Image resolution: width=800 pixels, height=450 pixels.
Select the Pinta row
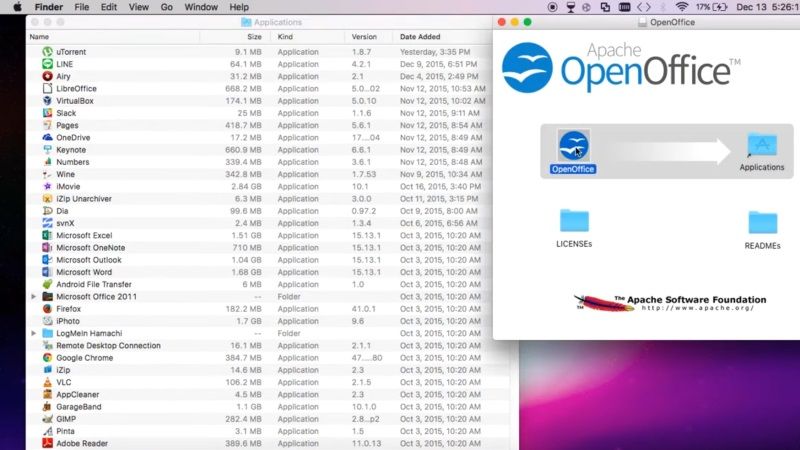268,431
